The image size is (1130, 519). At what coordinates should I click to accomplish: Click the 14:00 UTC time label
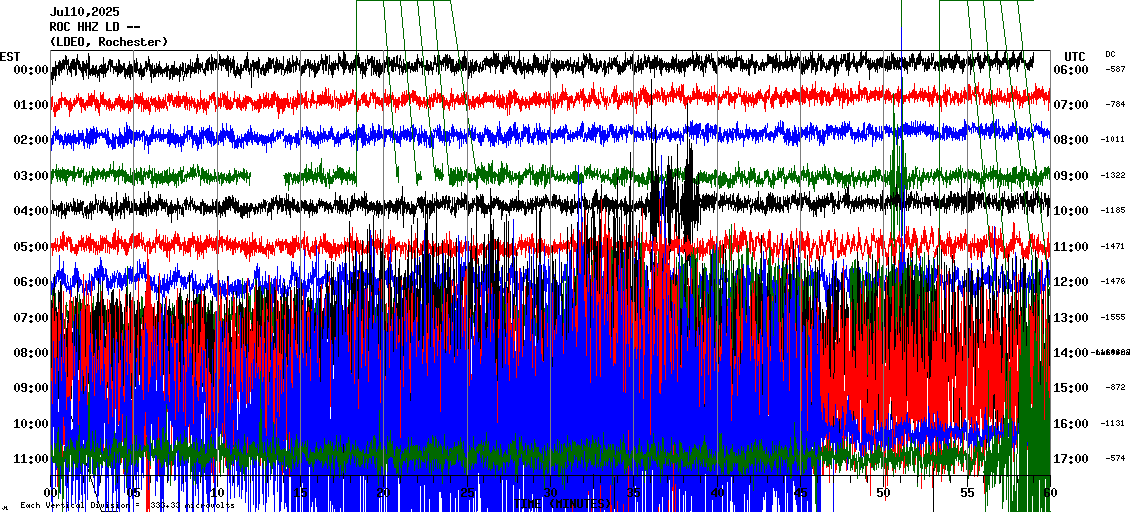coord(1071,353)
